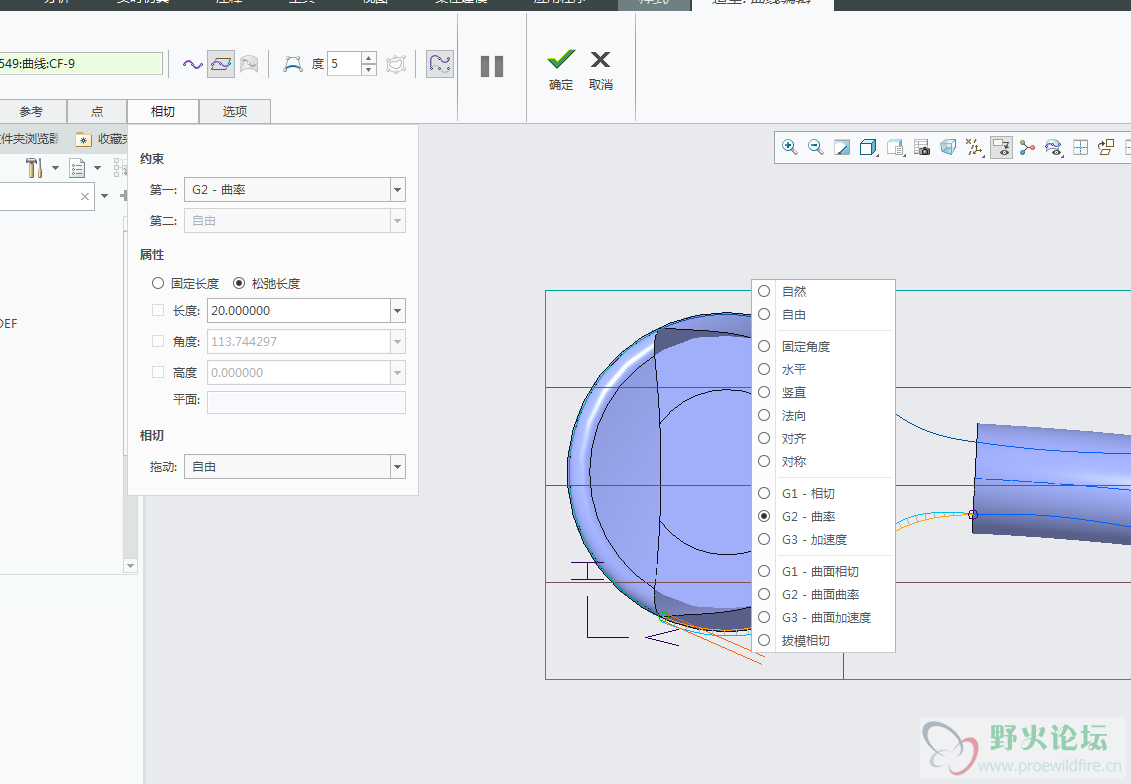Open the 点 tab
1131x784 pixels.
coord(97,112)
